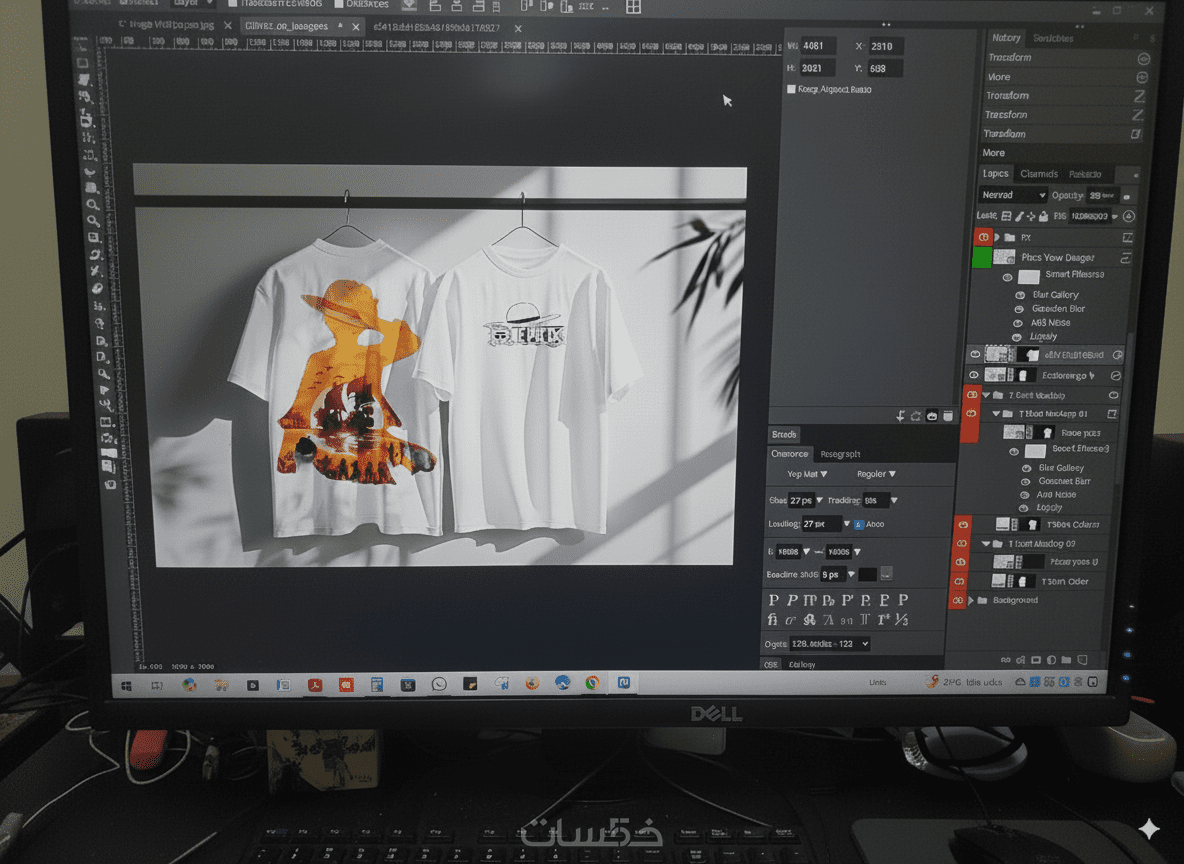Click the fi ligatures icon

(772, 619)
